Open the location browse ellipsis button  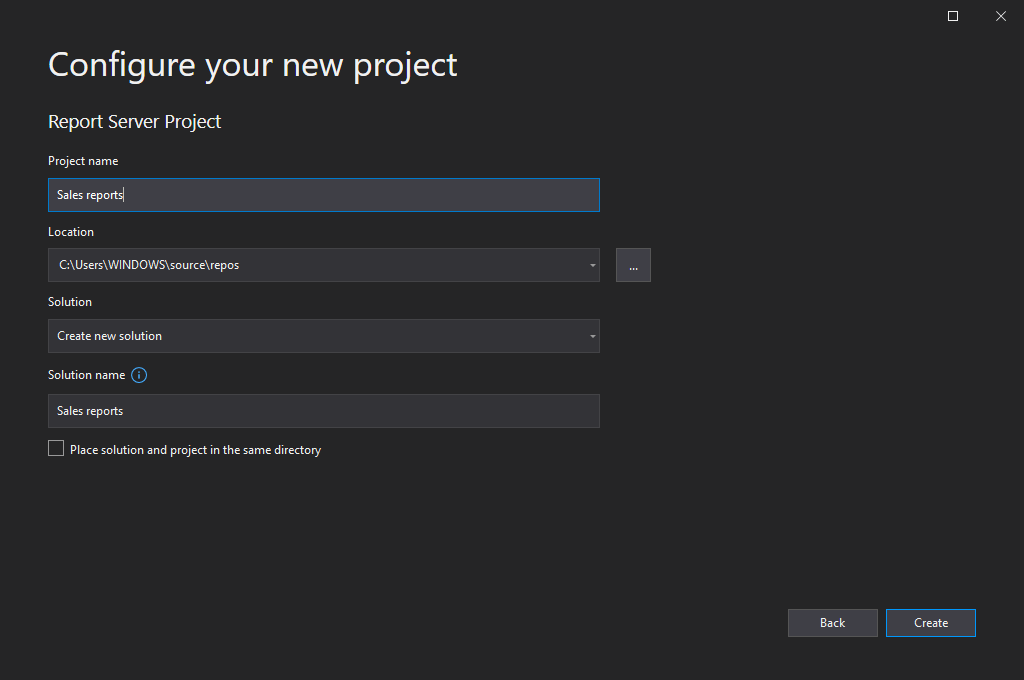(633, 265)
